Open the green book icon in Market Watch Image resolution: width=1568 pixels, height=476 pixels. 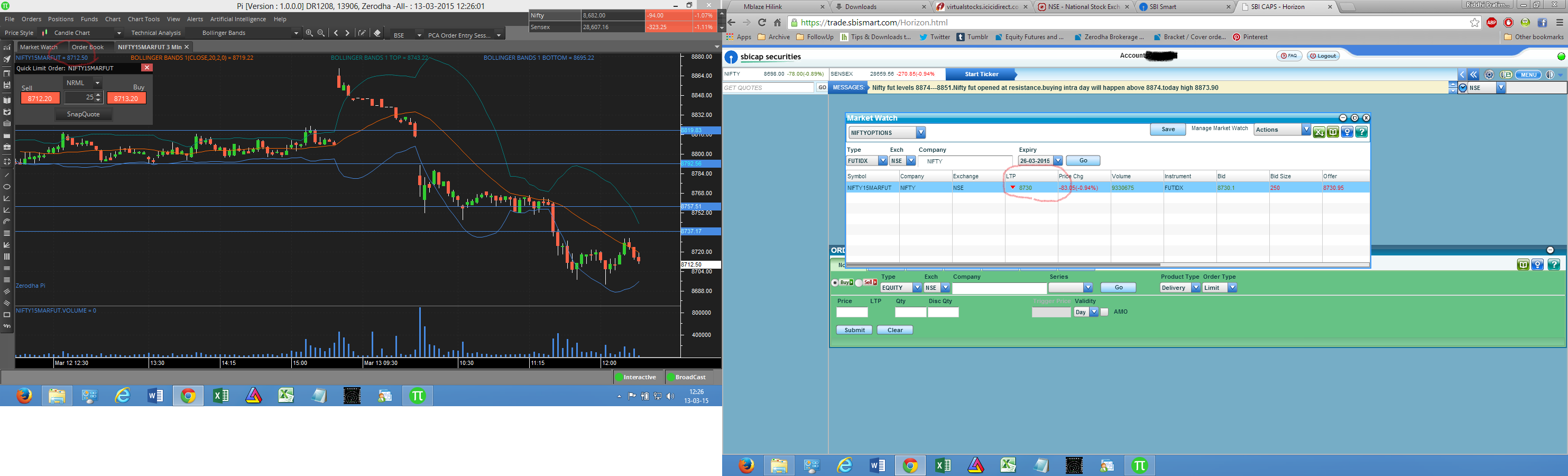tap(1333, 132)
